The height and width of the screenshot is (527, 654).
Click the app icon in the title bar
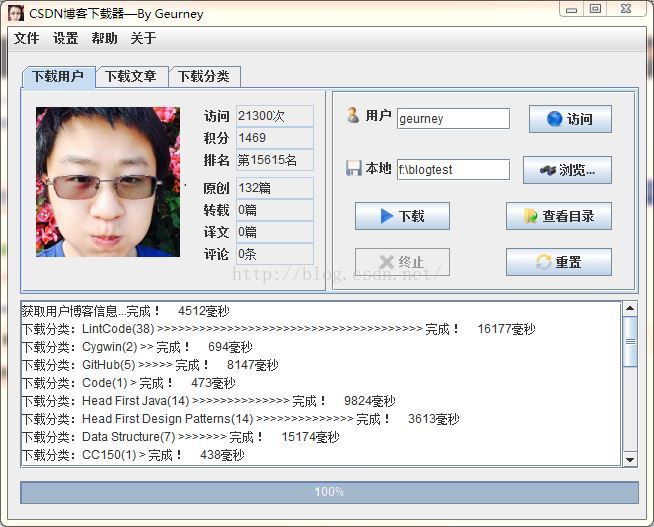[x=16, y=13]
